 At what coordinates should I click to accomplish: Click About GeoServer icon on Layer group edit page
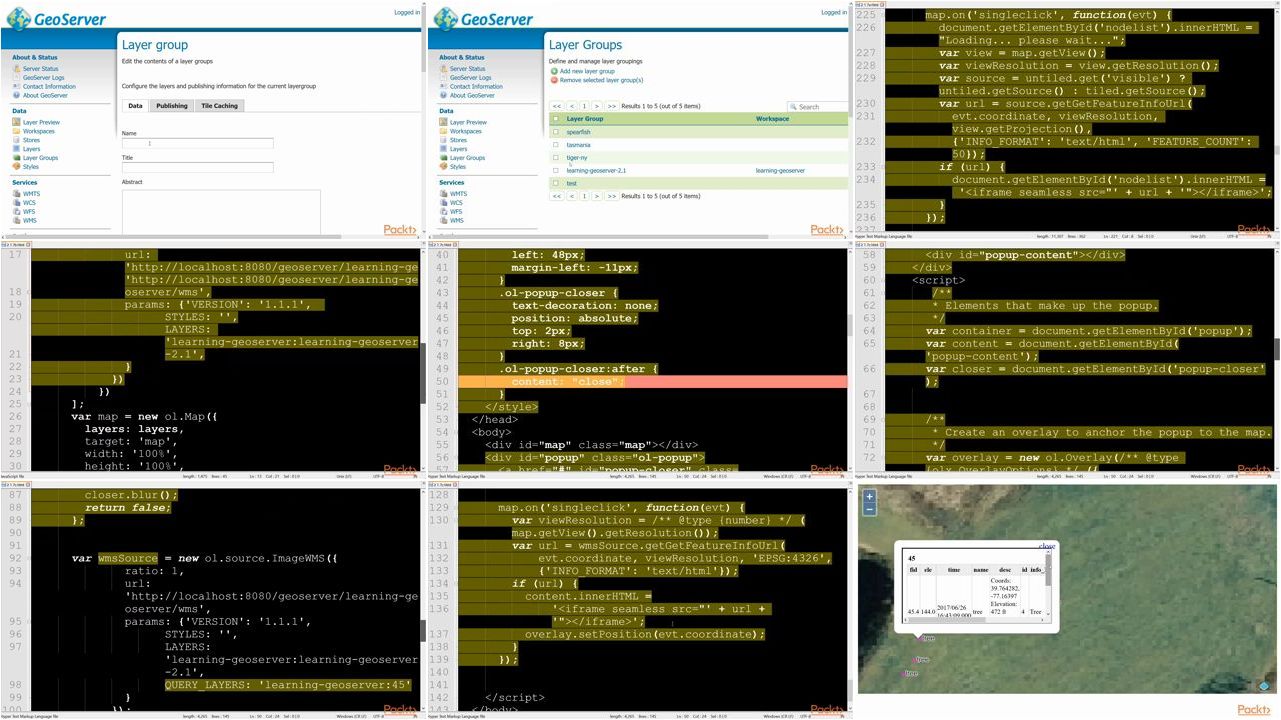pyautogui.click(x=16, y=96)
